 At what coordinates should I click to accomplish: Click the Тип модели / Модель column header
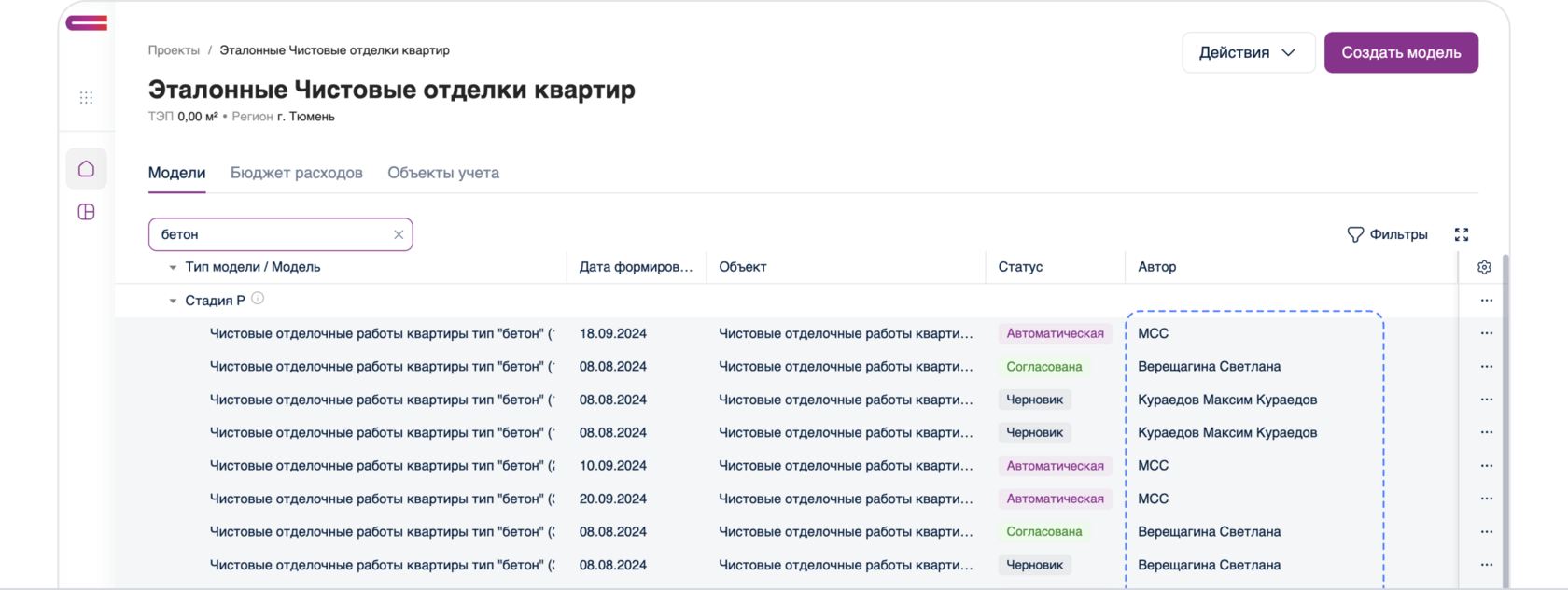253,267
